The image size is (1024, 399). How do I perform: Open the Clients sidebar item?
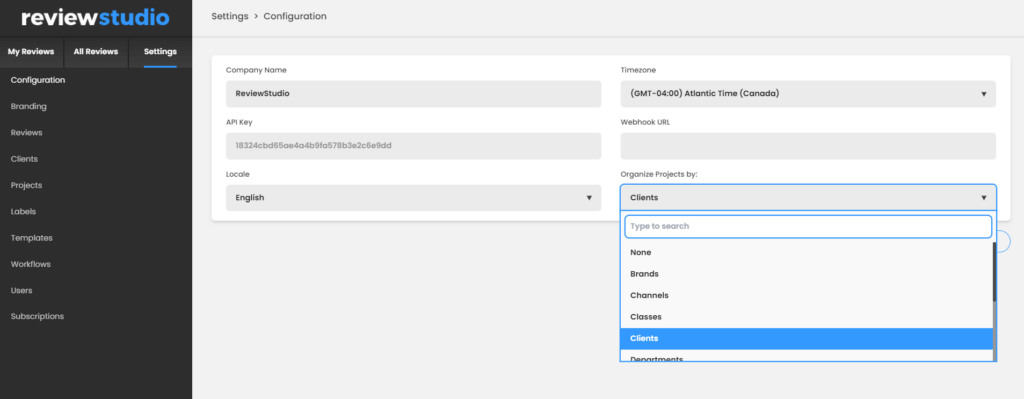pyautogui.click(x=24, y=159)
